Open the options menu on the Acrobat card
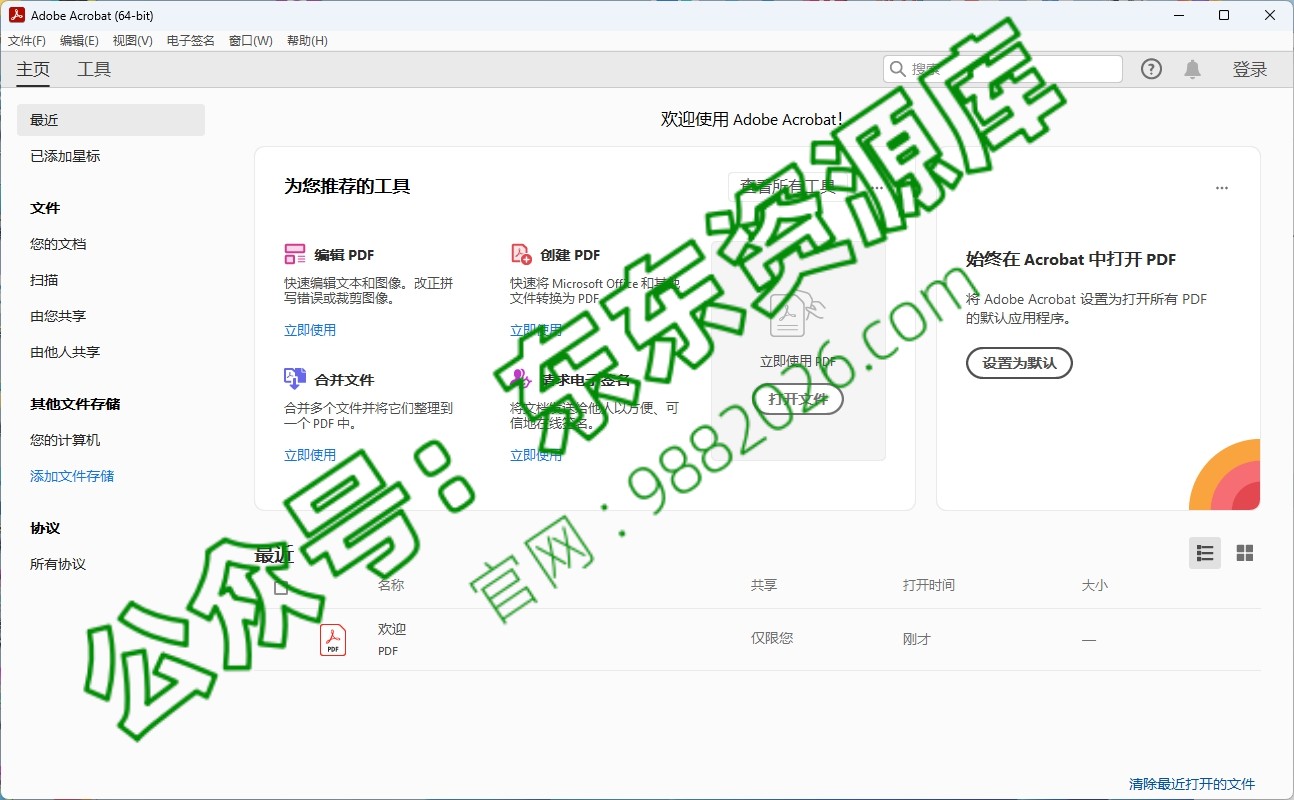Screen dimensions: 1294x800 (1221, 187)
